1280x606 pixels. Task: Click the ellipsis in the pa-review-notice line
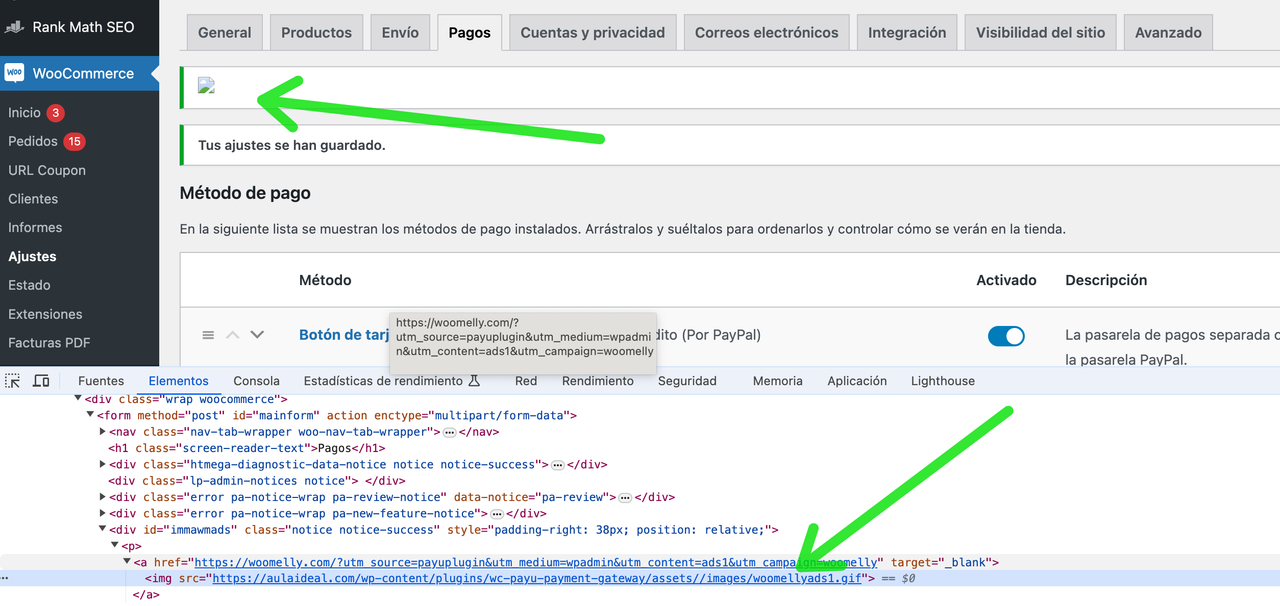625,497
